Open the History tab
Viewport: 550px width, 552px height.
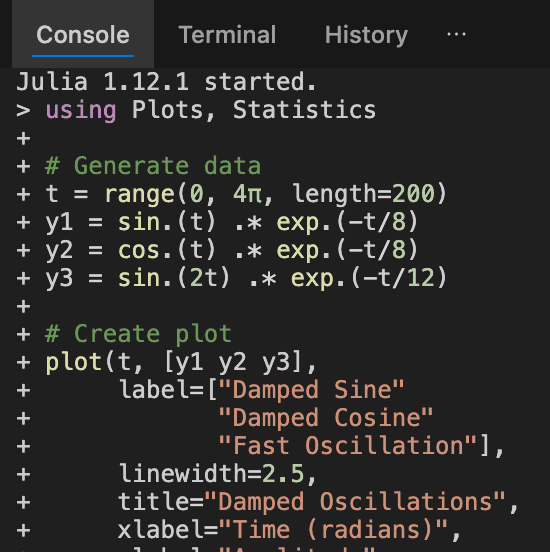pyautogui.click(x=366, y=35)
